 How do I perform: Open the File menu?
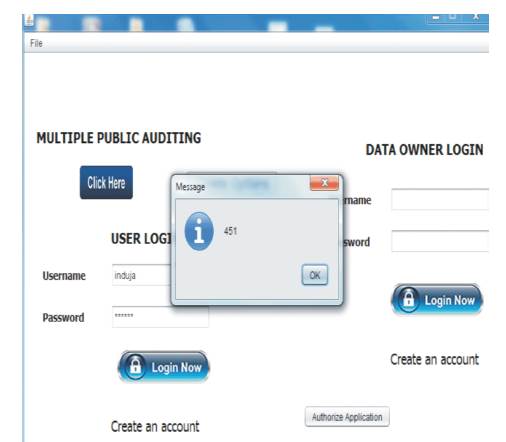coord(36,43)
